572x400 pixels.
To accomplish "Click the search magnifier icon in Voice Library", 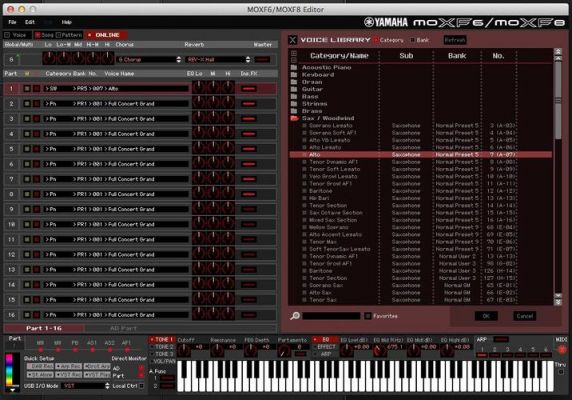I will [295, 316].
